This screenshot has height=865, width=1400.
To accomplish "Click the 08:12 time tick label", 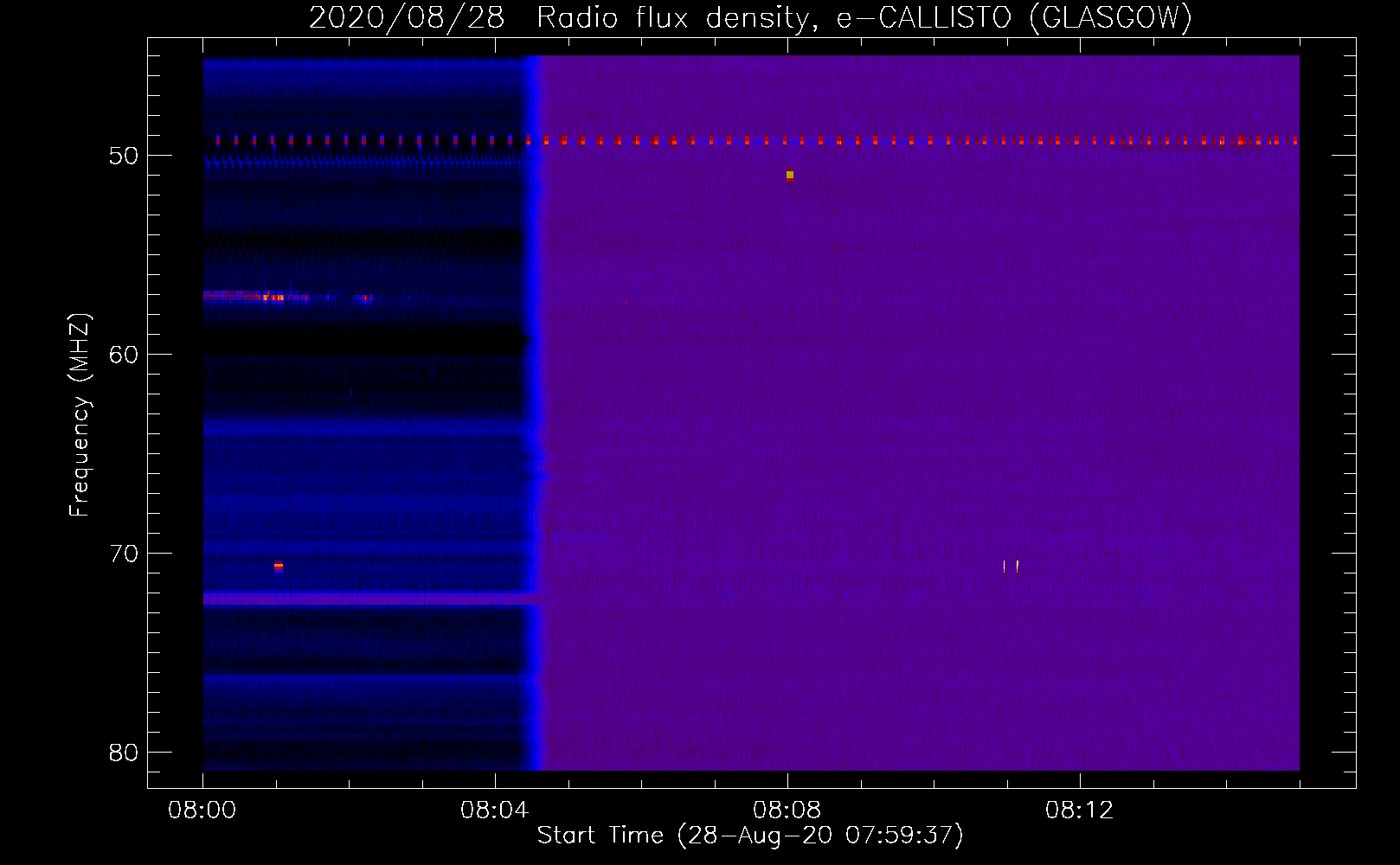I will (1080, 811).
